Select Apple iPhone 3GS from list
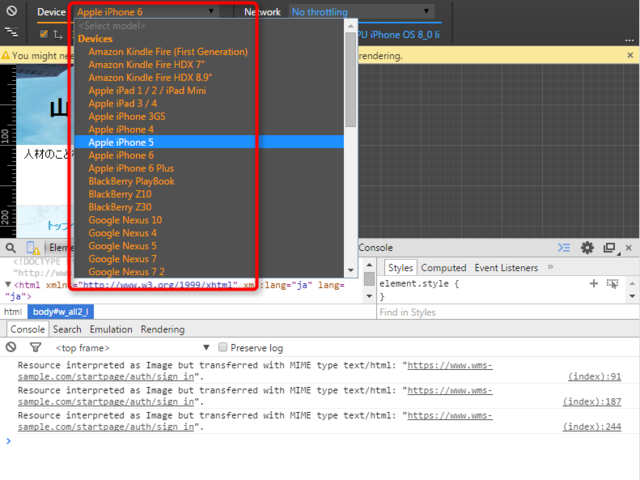 [209, 117]
